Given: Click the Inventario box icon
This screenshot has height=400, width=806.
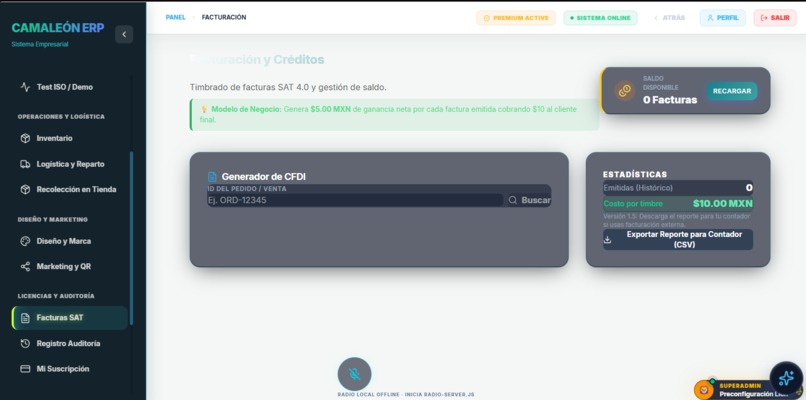Looking at the screenshot, I should [25, 138].
